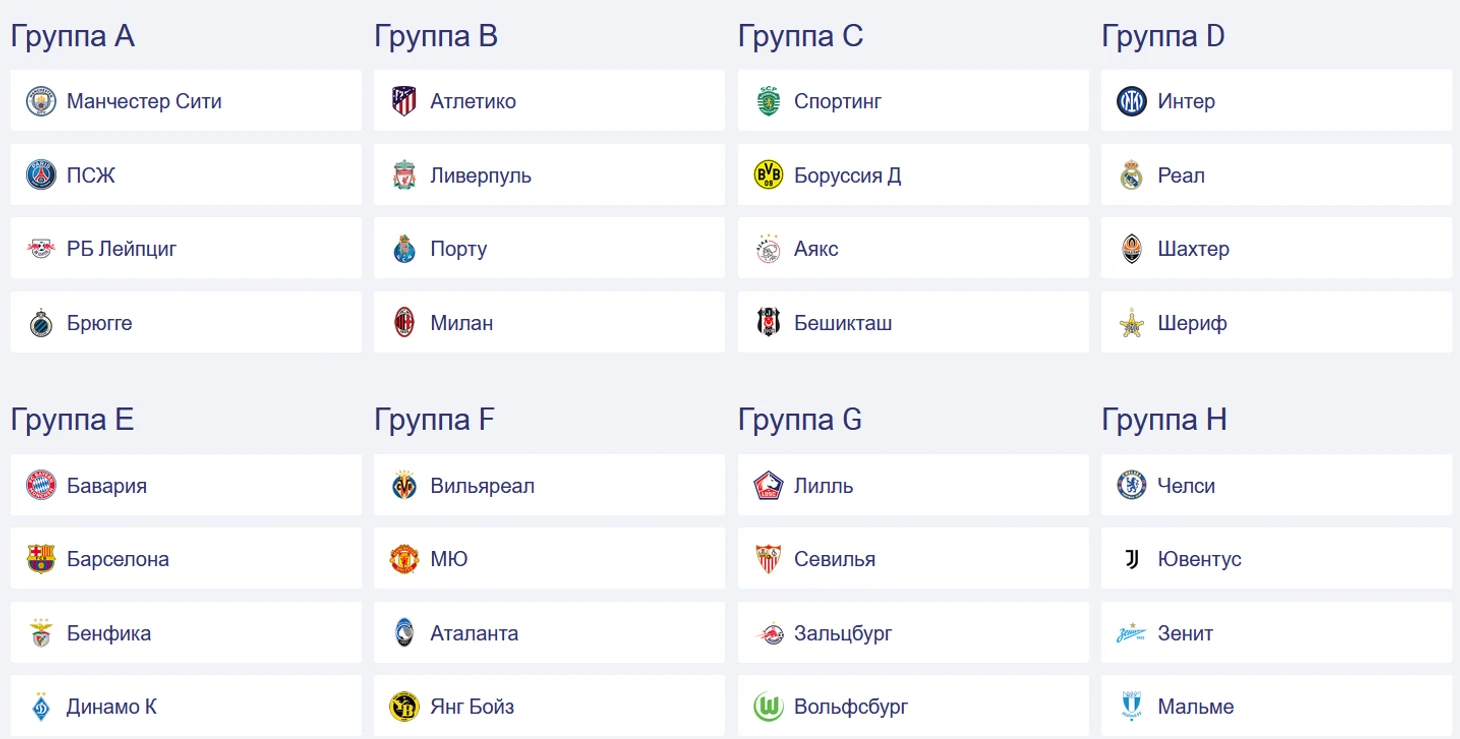Select the Бавария team name

tap(107, 486)
